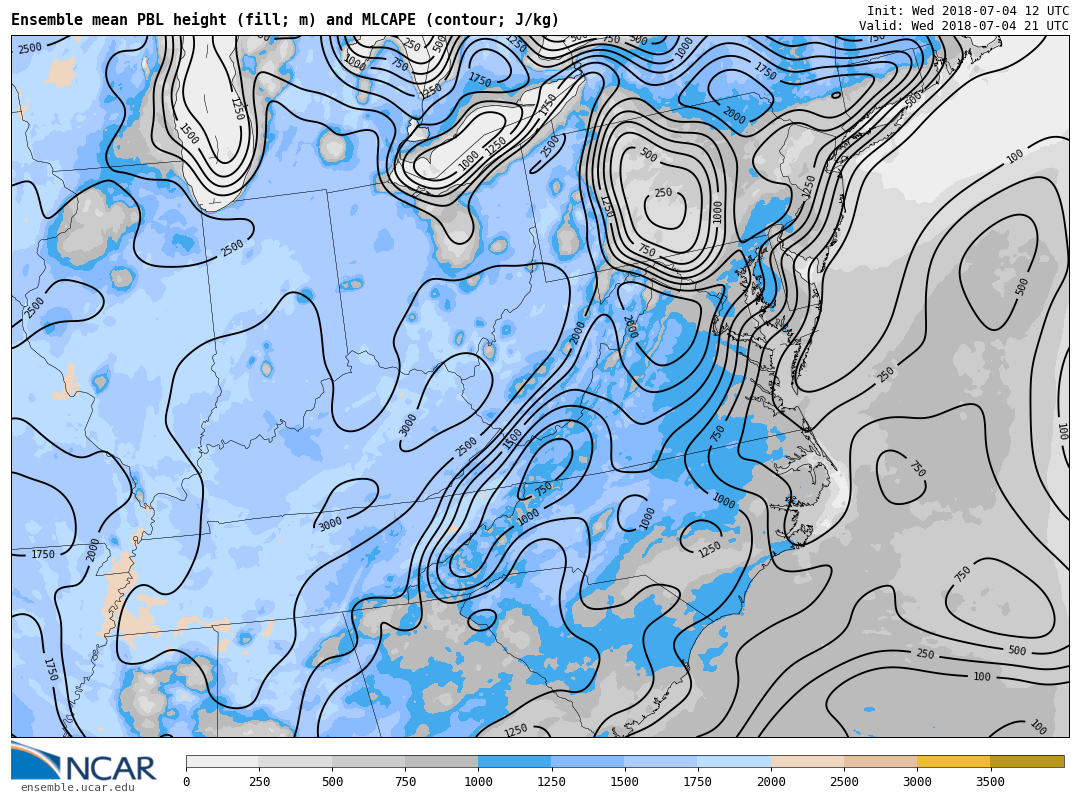Pick the pale blue 1750–2000 colorbar swatch
Viewport: 1080px width, 800px height.
pos(734,762)
